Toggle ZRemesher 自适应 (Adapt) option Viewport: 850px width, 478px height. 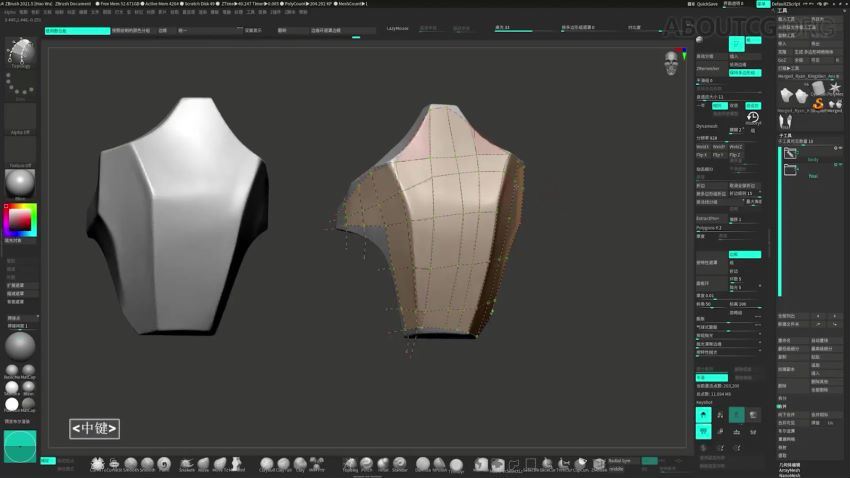(x=753, y=106)
